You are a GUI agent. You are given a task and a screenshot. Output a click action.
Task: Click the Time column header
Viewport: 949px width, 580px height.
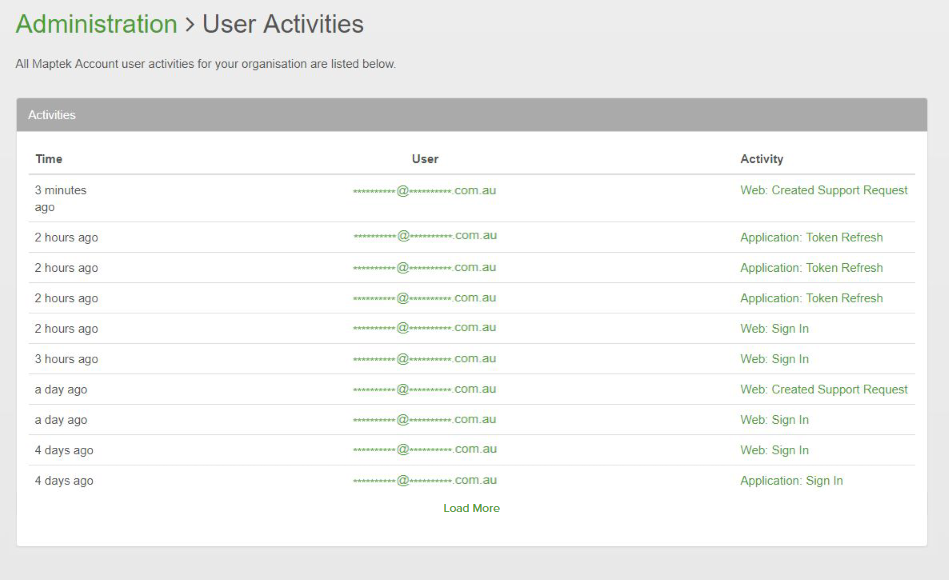[49, 159]
